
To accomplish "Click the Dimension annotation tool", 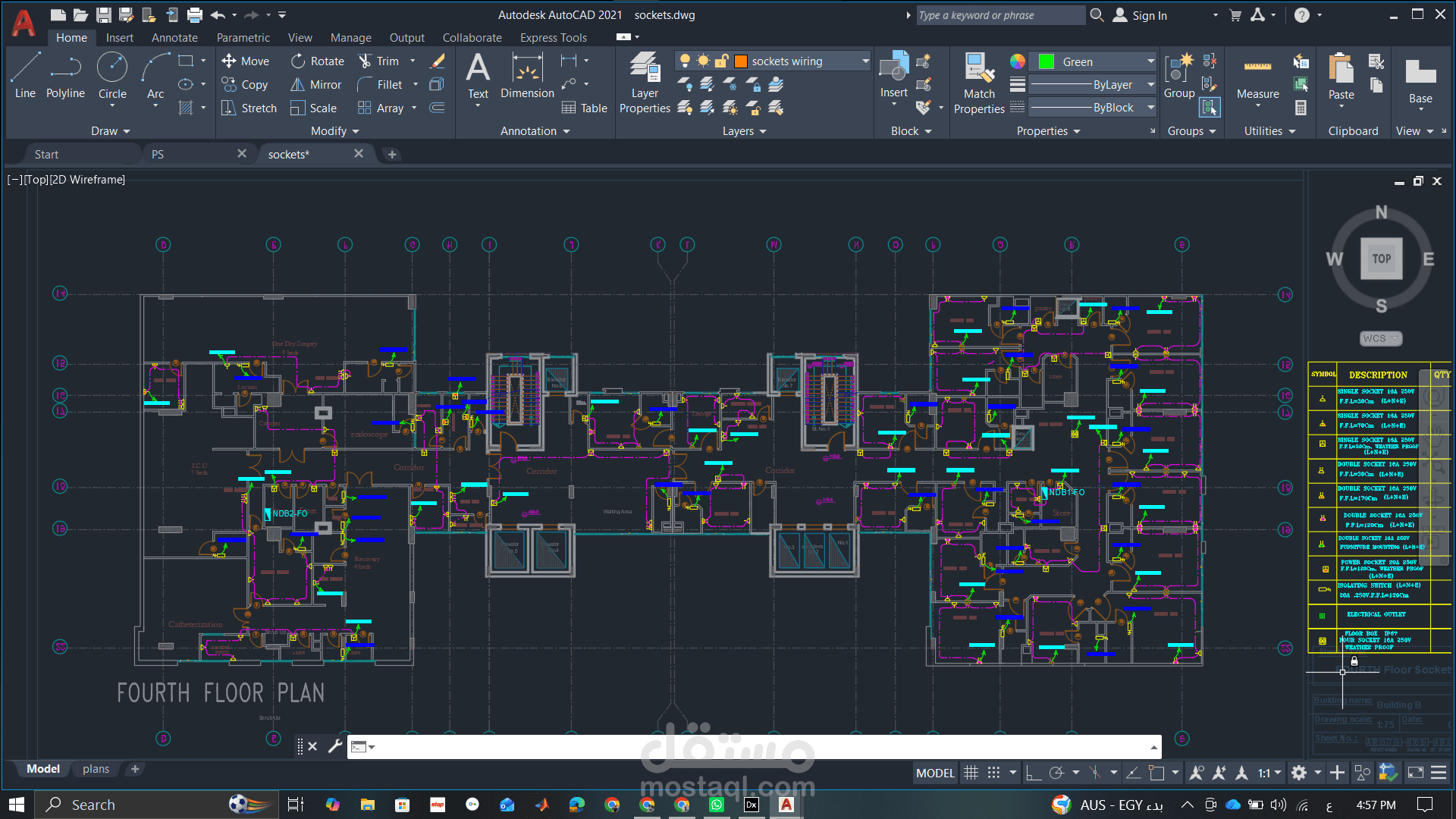I will click(527, 75).
